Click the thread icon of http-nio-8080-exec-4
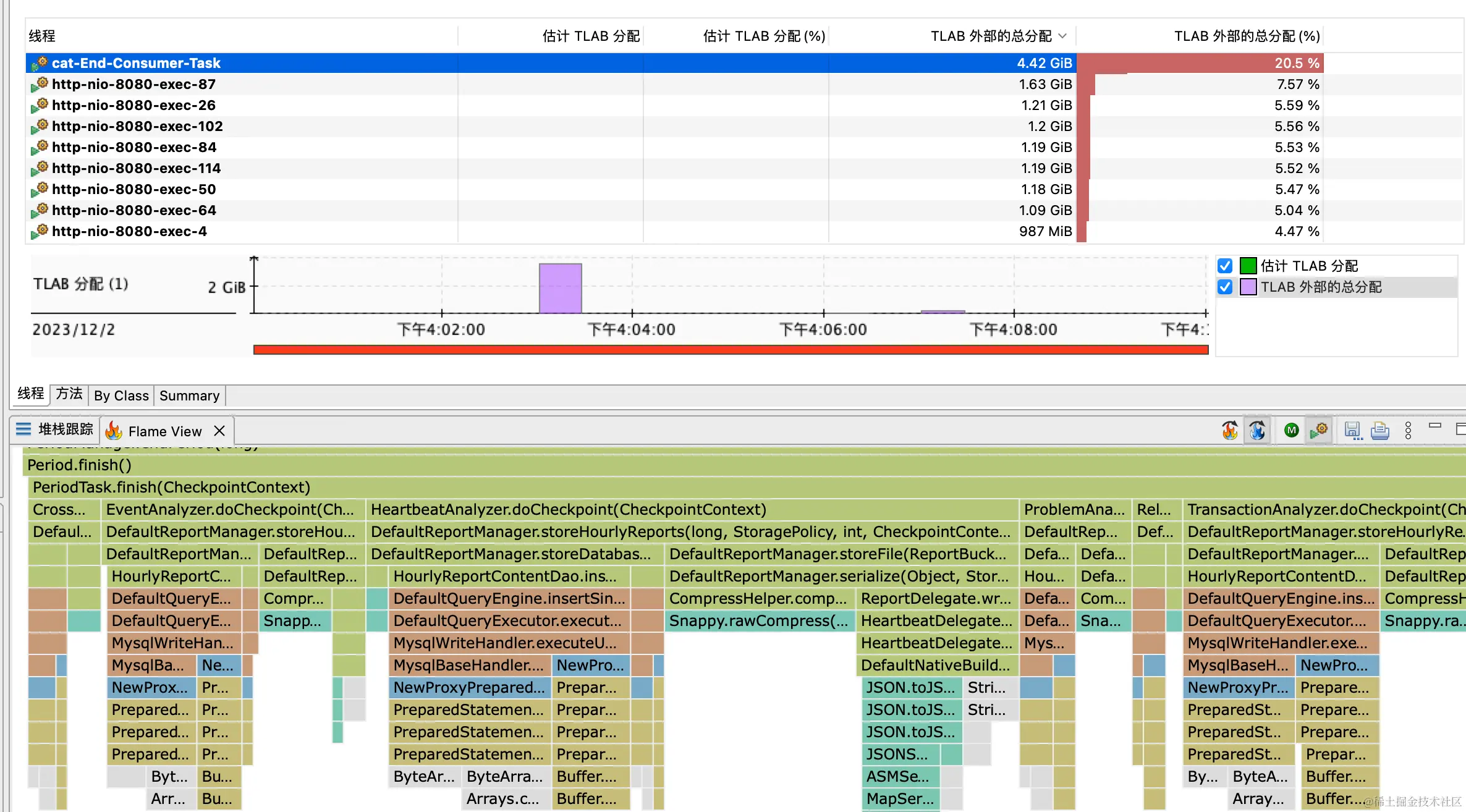1466x812 pixels. (x=40, y=231)
